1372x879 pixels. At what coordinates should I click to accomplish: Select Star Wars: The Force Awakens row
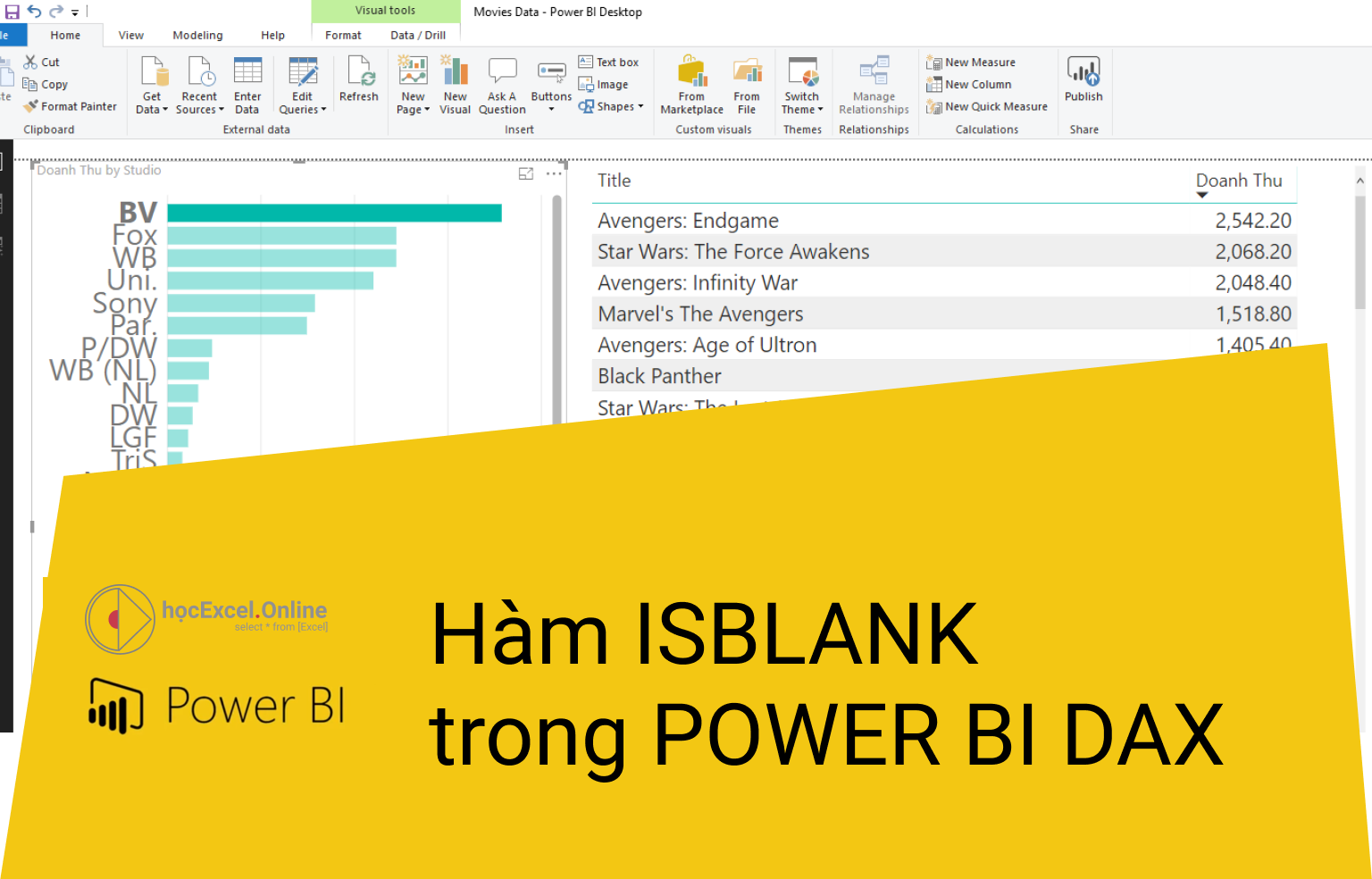point(944,251)
